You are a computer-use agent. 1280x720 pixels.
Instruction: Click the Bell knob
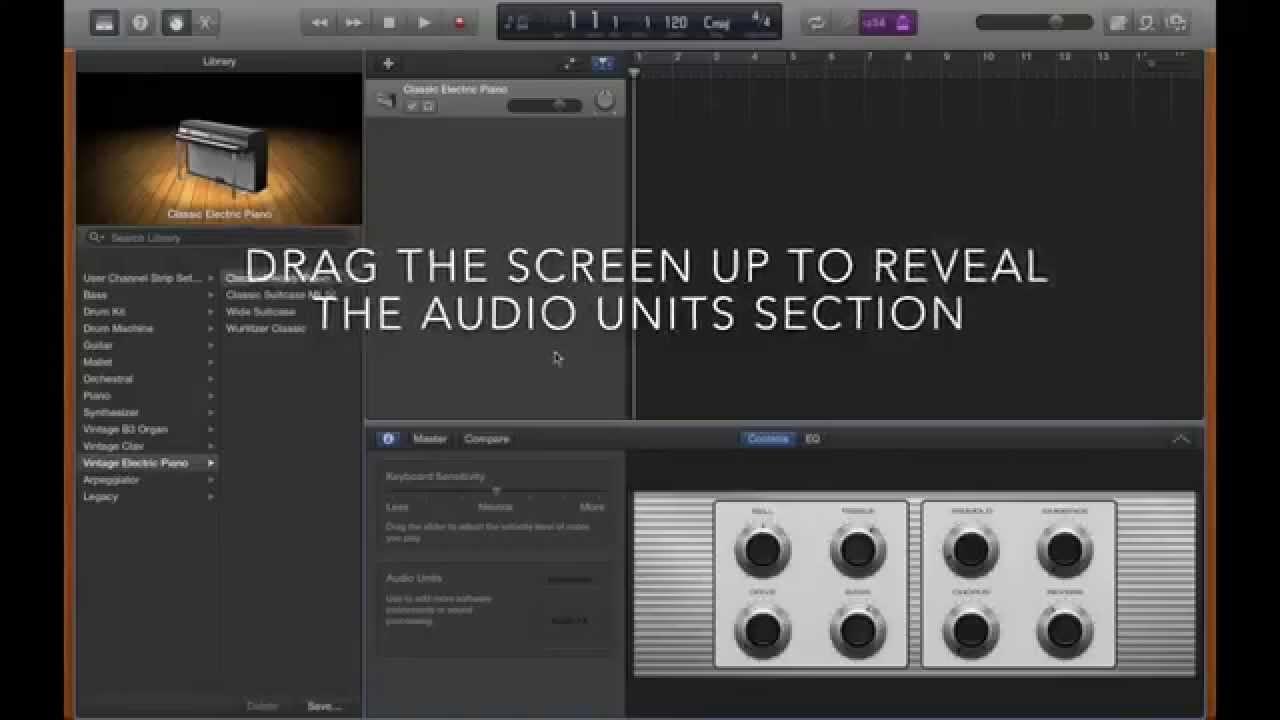point(762,549)
